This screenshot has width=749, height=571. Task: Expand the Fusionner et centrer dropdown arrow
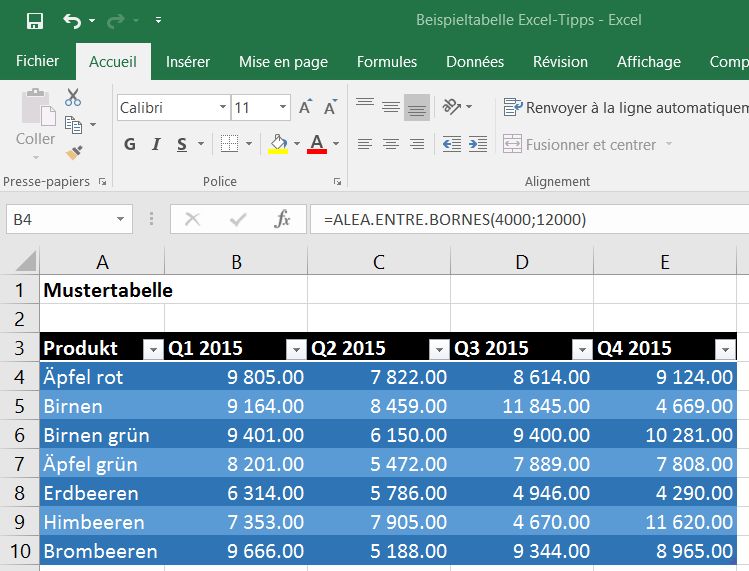(x=669, y=144)
